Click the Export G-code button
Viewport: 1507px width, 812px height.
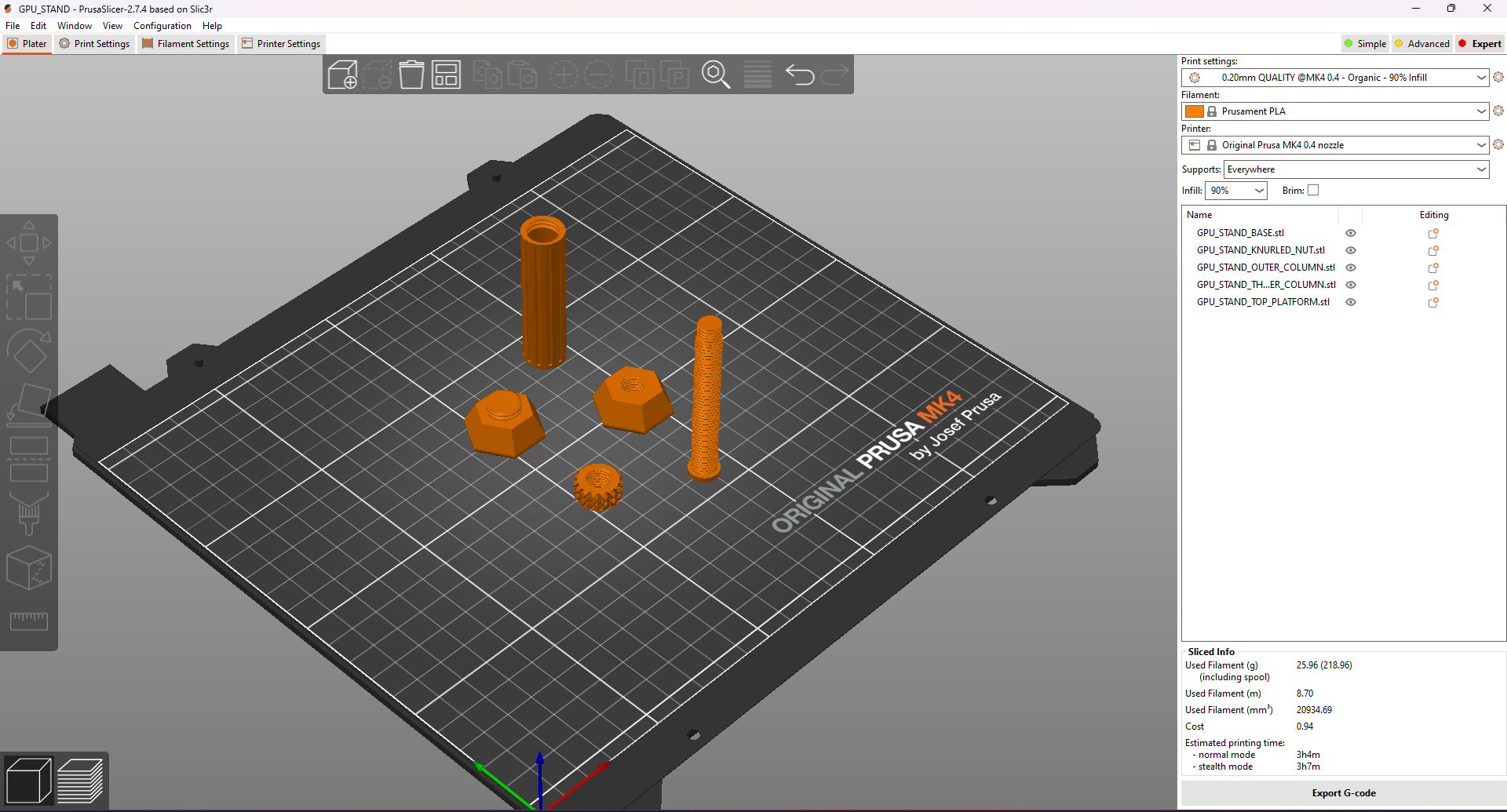[x=1343, y=793]
